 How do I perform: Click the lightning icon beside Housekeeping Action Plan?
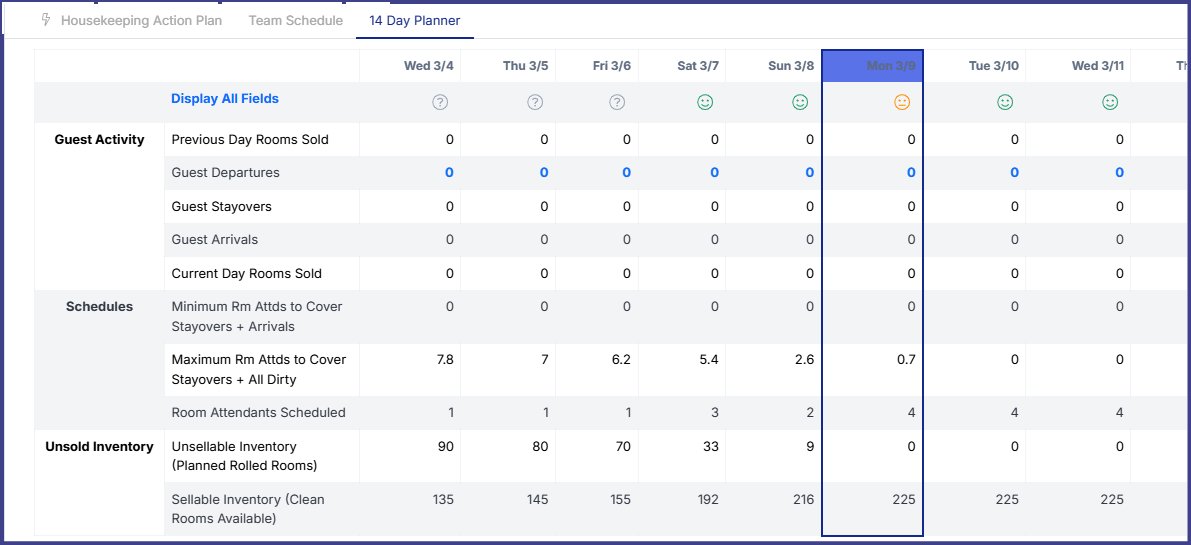coord(46,20)
